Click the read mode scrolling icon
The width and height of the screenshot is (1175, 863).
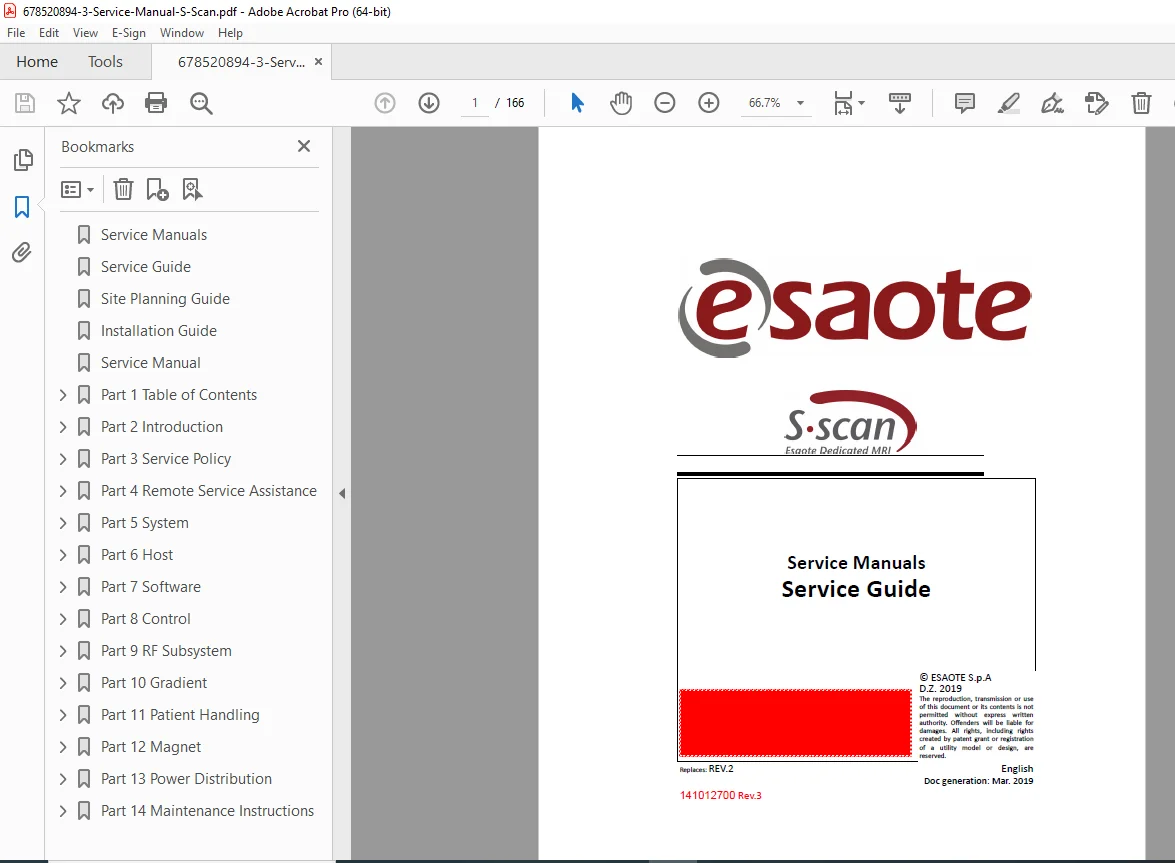pos(899,103)
